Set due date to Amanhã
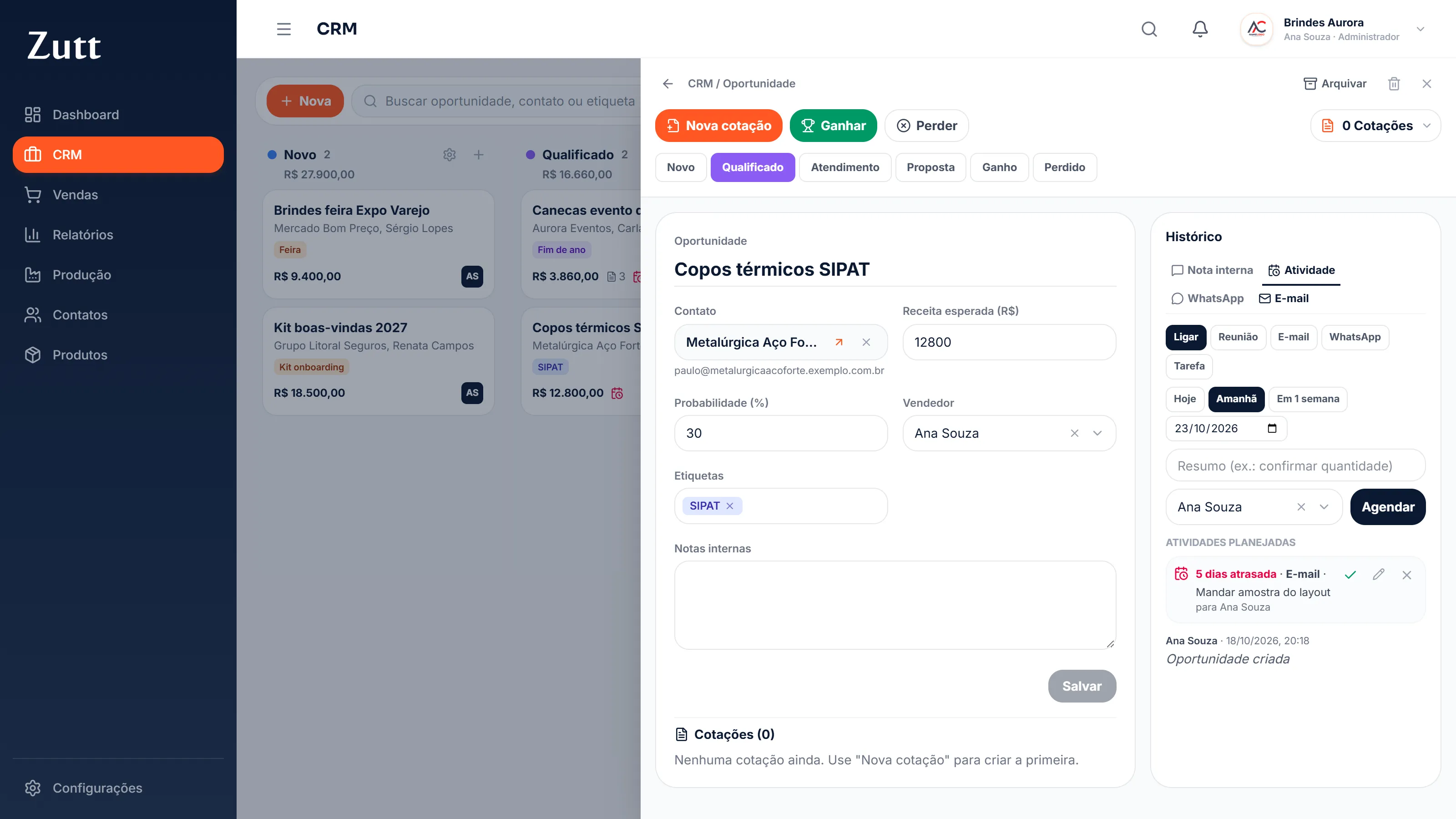 coord(1236,399)
